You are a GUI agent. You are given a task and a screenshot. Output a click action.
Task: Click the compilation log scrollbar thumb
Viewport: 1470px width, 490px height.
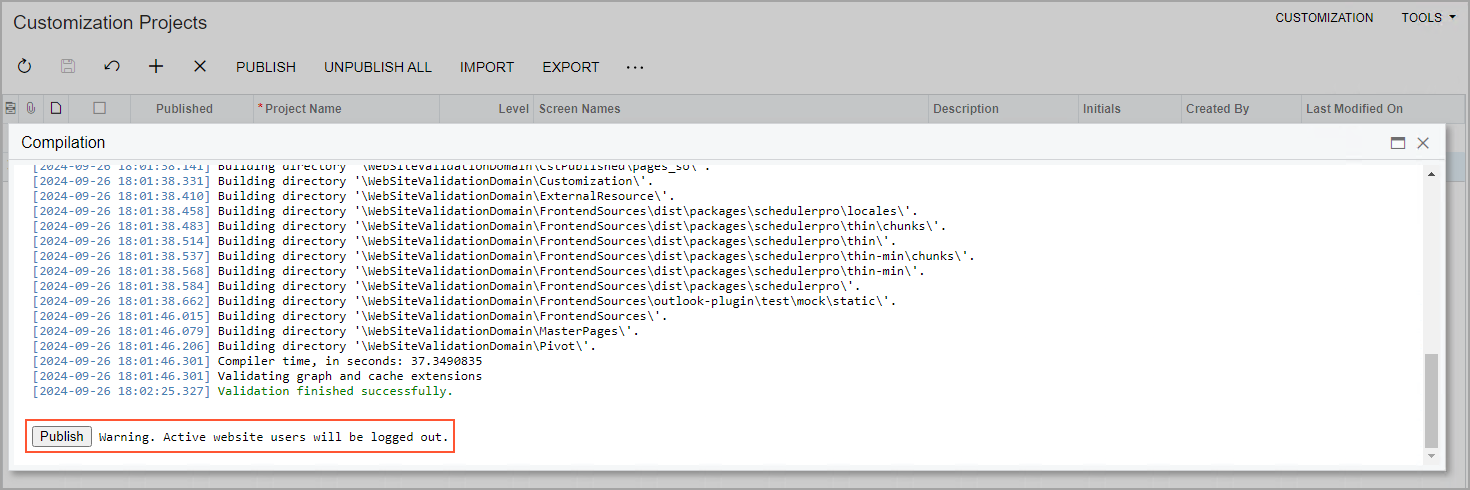(1431, 400)
